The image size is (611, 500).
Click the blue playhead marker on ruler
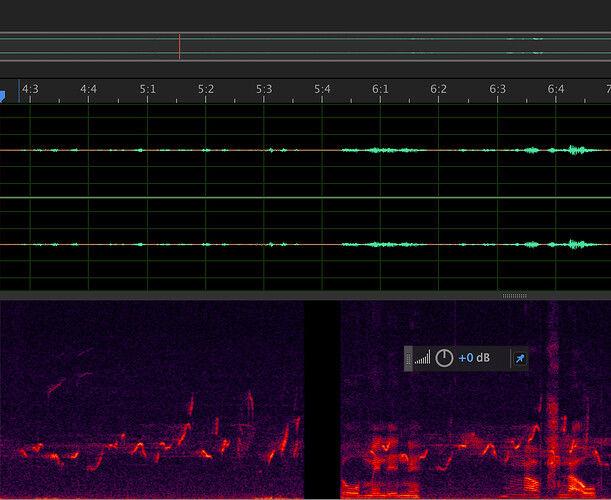pyautogui.click(x=3, y=96)
